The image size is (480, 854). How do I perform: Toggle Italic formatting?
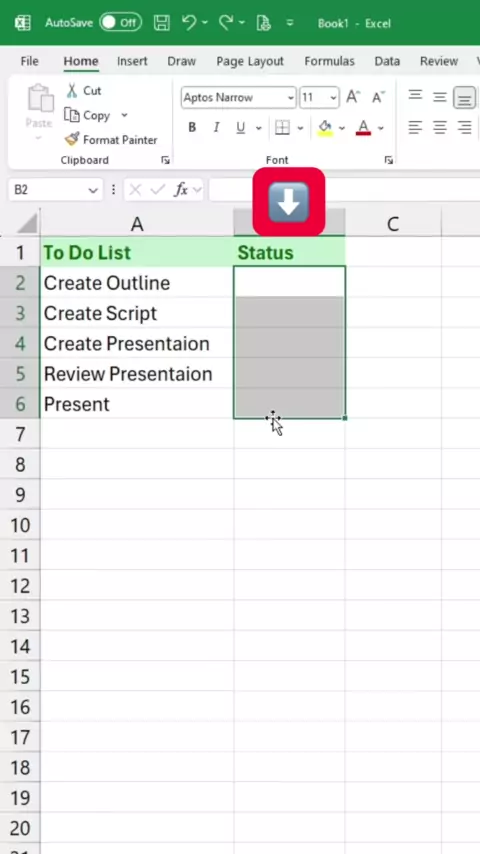[x=216, y=128]
